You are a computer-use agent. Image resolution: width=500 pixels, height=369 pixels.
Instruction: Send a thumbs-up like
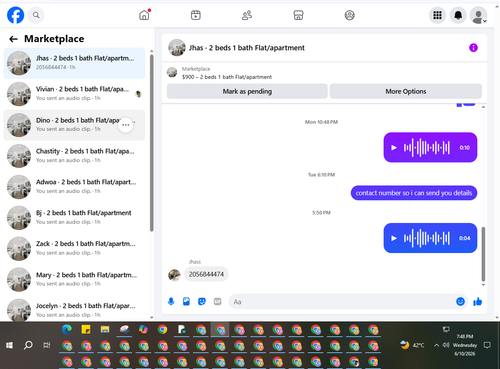(478, 302)
